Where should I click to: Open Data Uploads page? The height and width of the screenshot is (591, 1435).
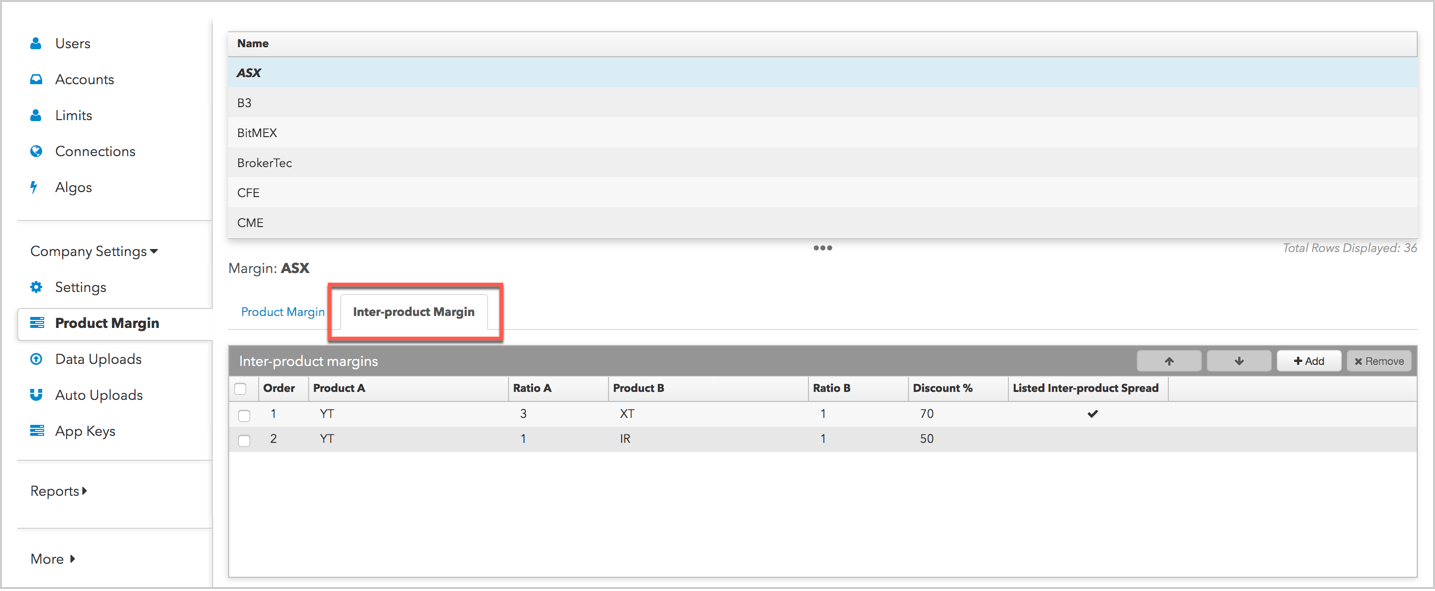[98, 360]
